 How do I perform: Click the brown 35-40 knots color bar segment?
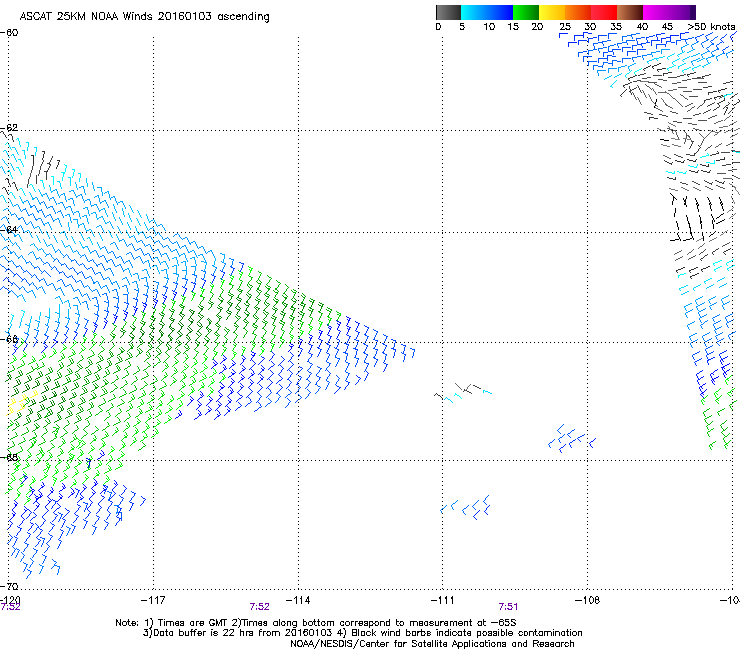630,12
